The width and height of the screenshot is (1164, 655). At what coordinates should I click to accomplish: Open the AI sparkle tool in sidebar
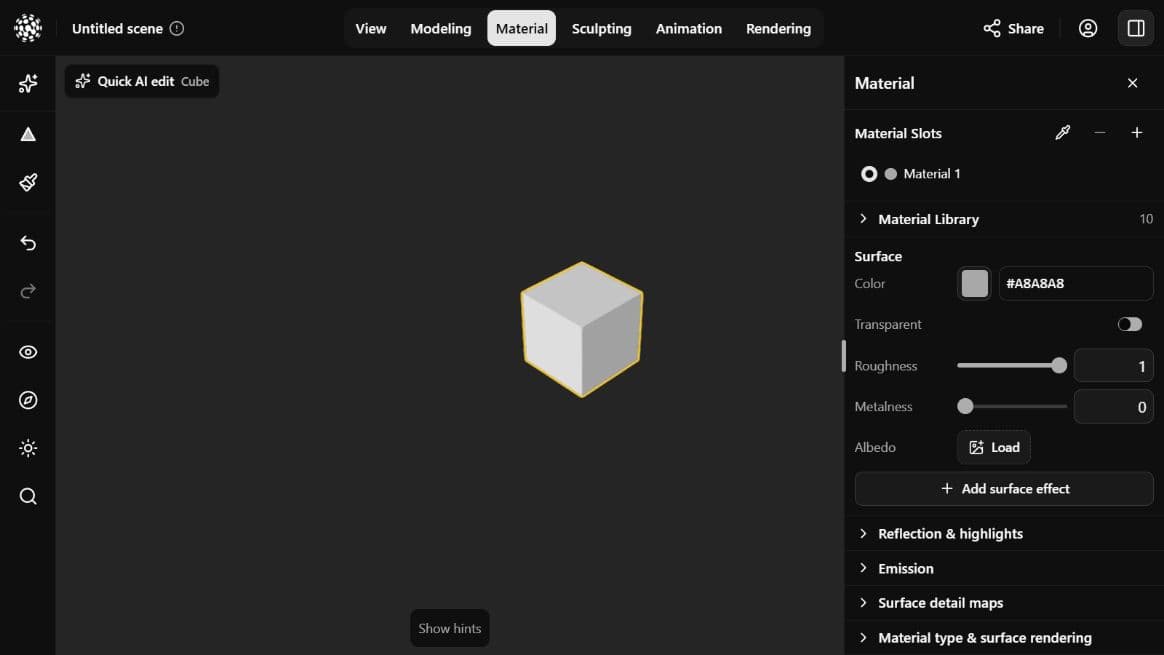tap(27, 83)
